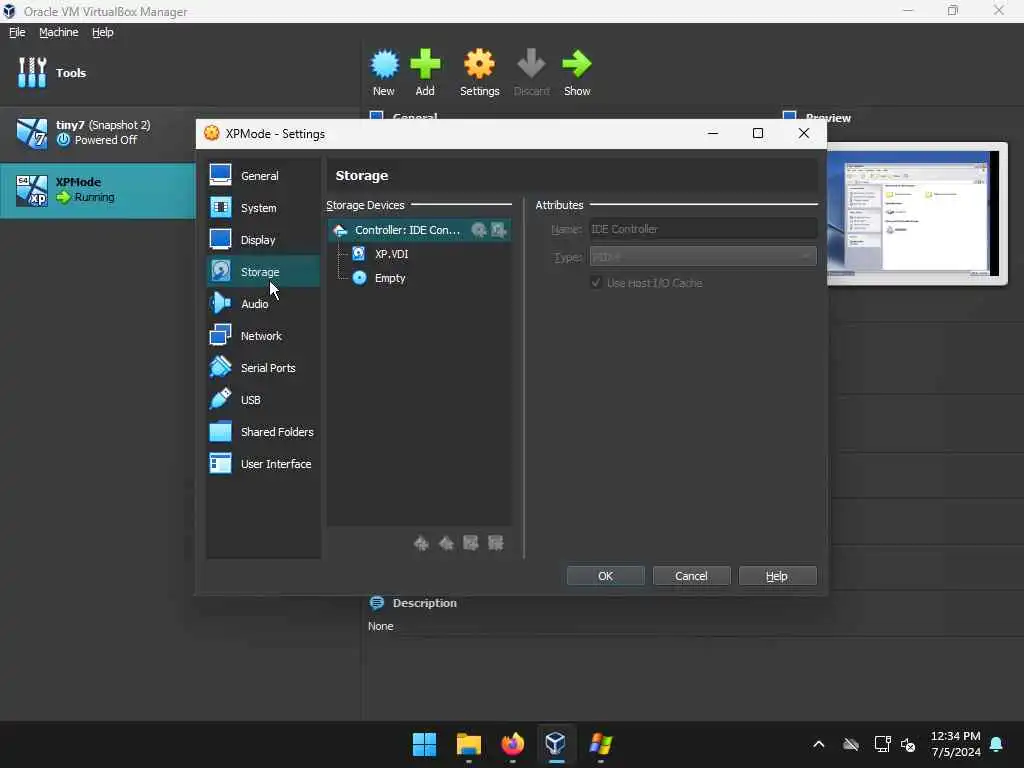Click the muted volume tray icon
Viewport: 1024px width, 768px height.
click(908, 744)
